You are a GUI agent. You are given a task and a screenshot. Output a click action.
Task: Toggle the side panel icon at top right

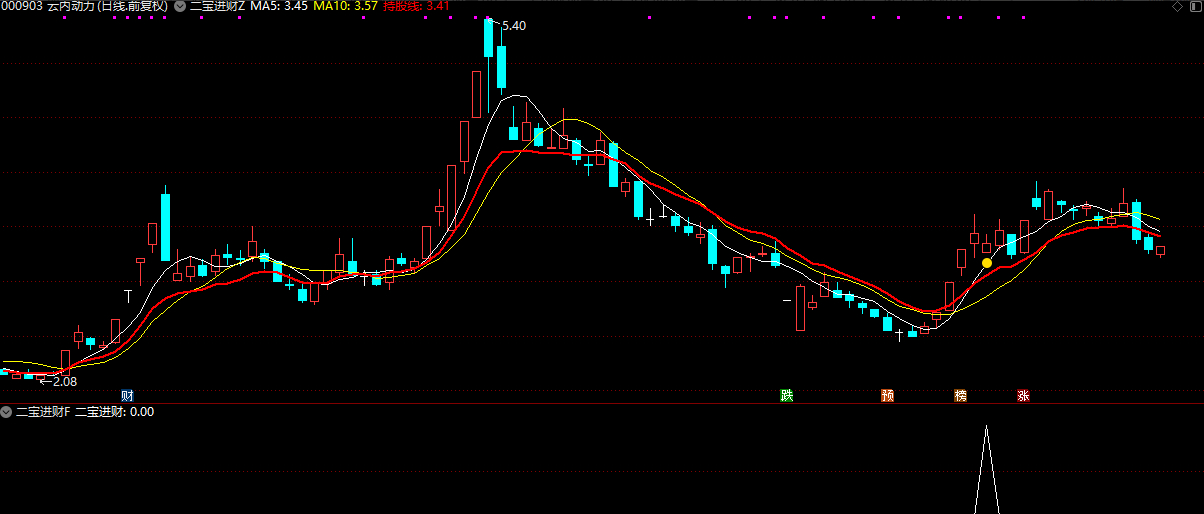[1193, 6]
